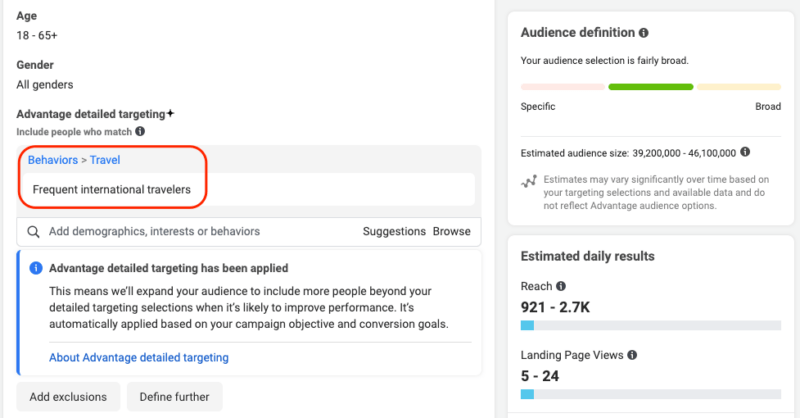Select the Frequent international travelers entry
This screenshot has height=418, width=800.
click(111, 189)
